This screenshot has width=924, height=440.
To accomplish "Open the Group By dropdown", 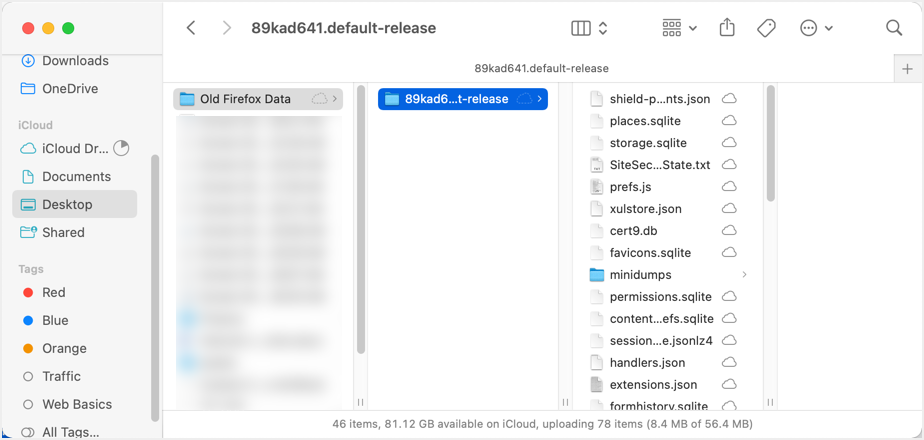I will 679,28.
